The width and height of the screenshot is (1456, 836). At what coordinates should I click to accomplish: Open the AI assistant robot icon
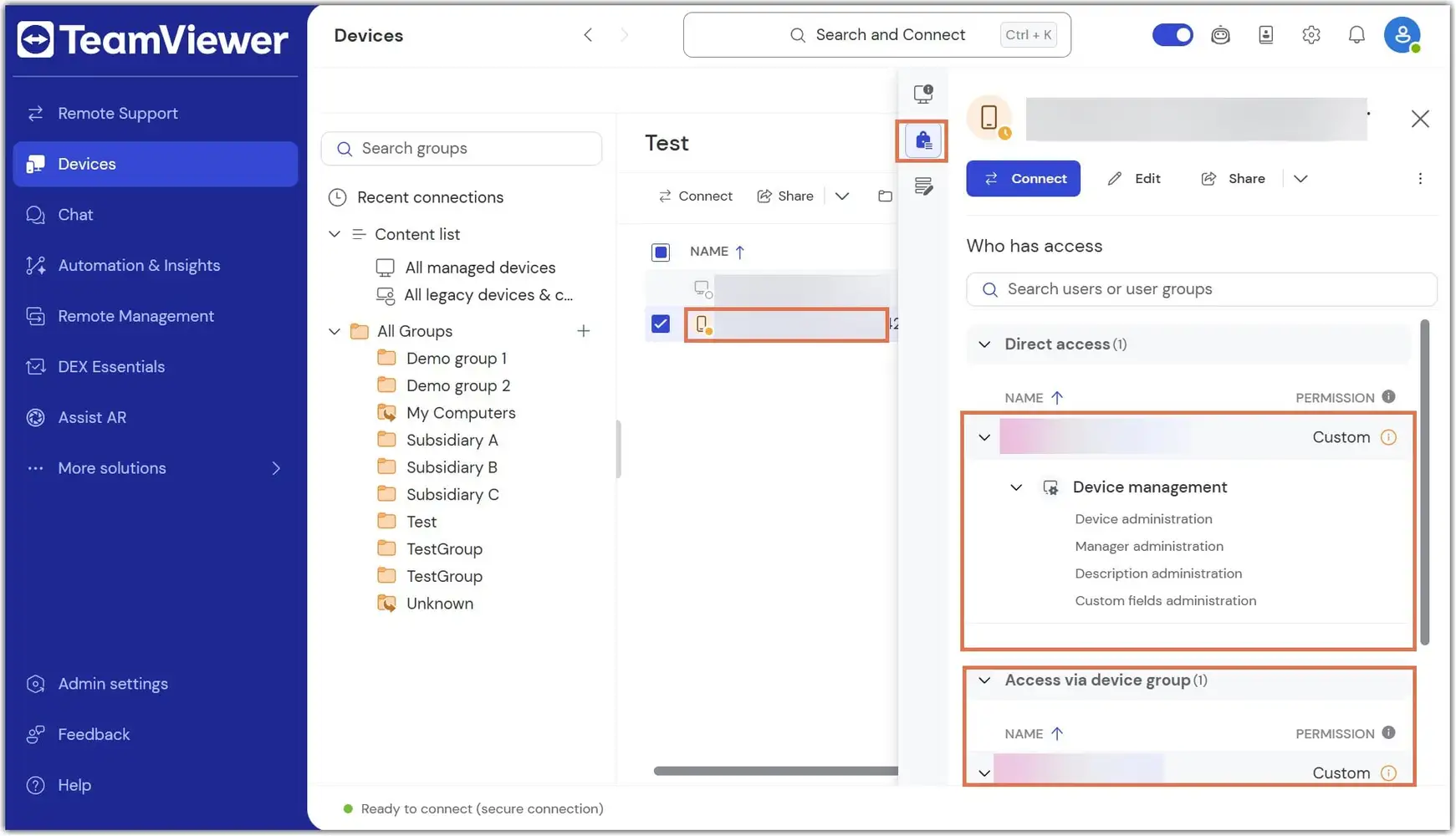[1220, 35]
